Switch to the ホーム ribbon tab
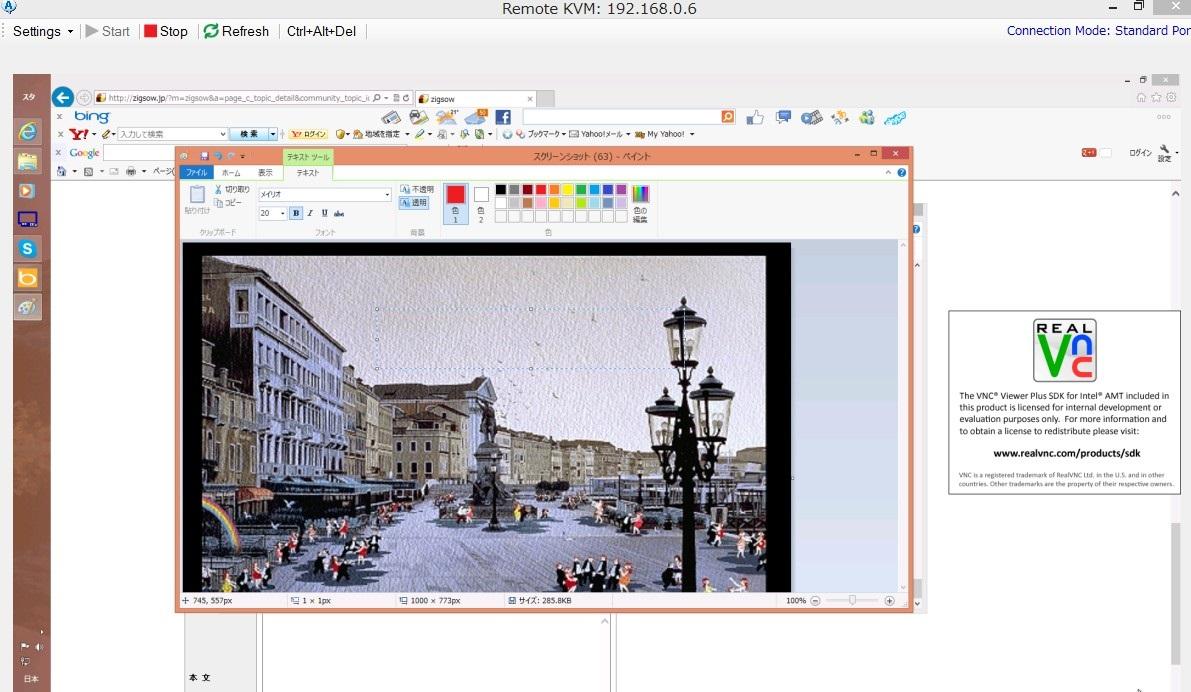 click(232, 172)
